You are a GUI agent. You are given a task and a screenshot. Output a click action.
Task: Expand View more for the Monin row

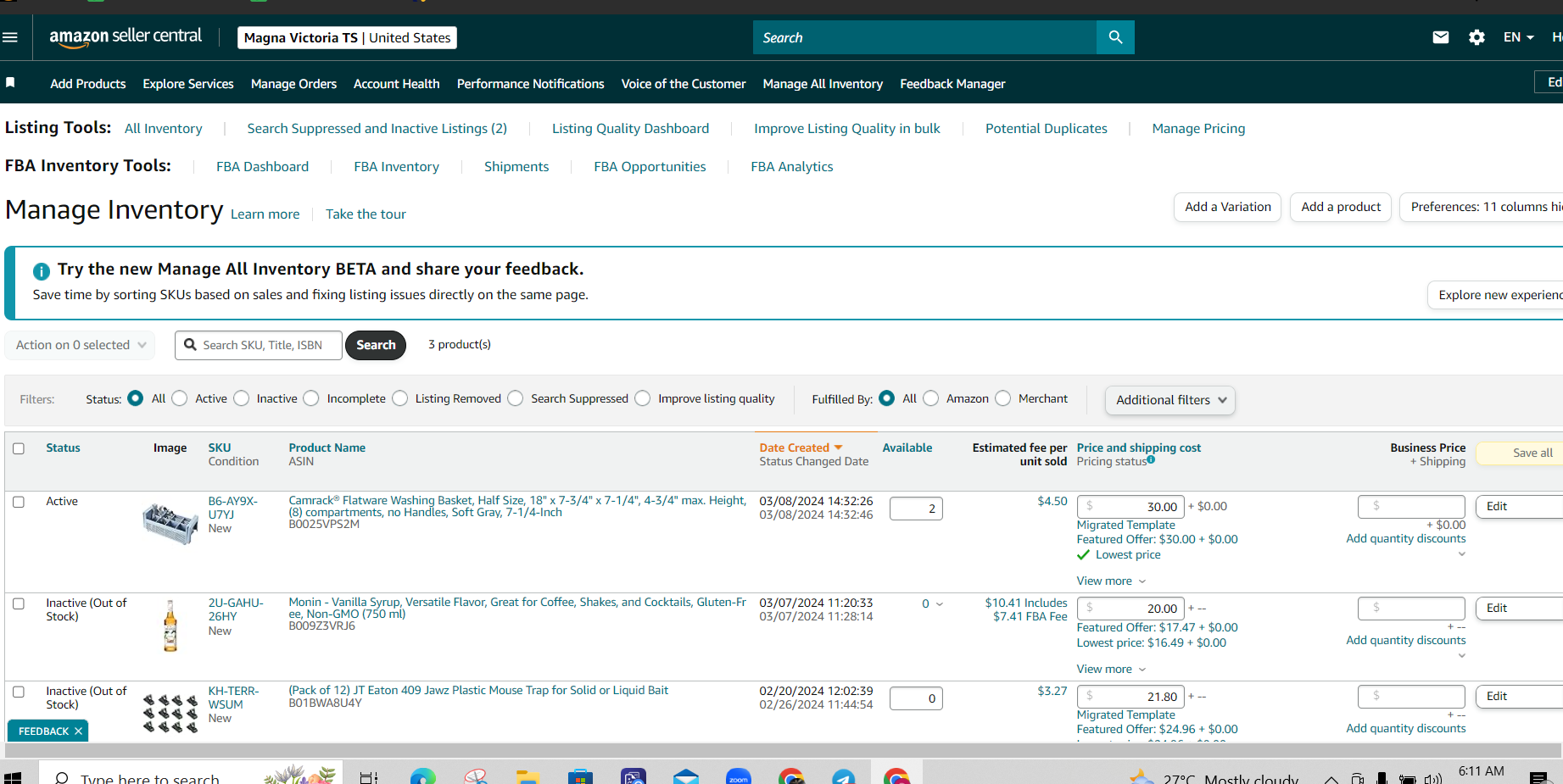[x=1111, y=669]
